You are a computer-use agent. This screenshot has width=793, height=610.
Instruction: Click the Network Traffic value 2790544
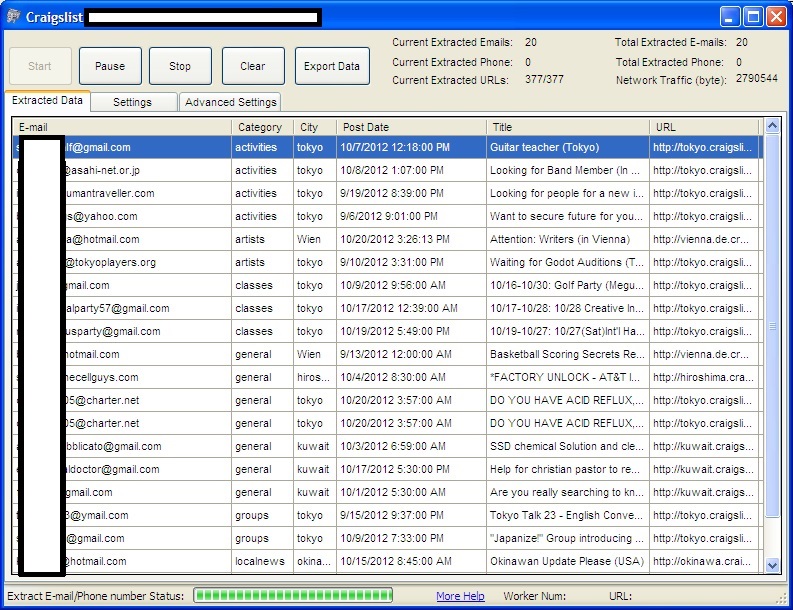(757, 78)
